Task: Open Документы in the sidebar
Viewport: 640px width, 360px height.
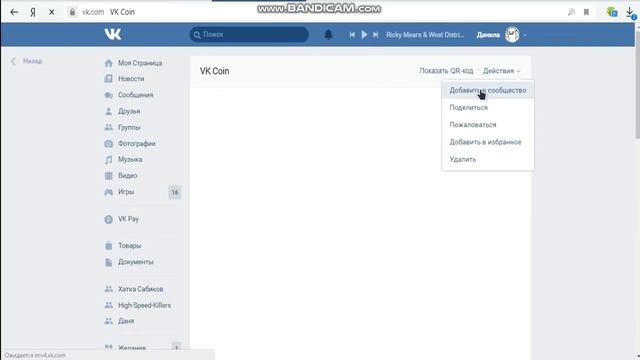Action: coord(136,262)
